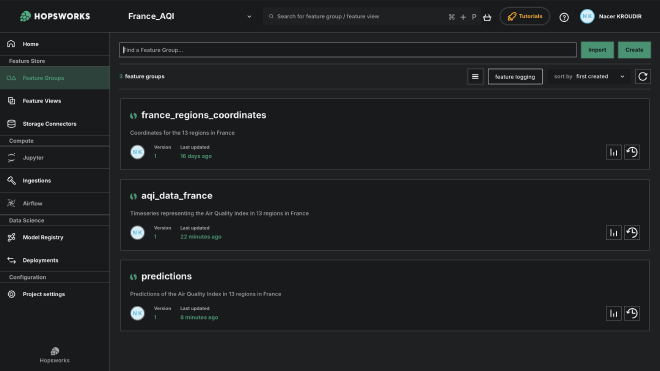Open predictions feature group
Image resolution: width=660 pixels, height=371 pixels.
(166, 276)
